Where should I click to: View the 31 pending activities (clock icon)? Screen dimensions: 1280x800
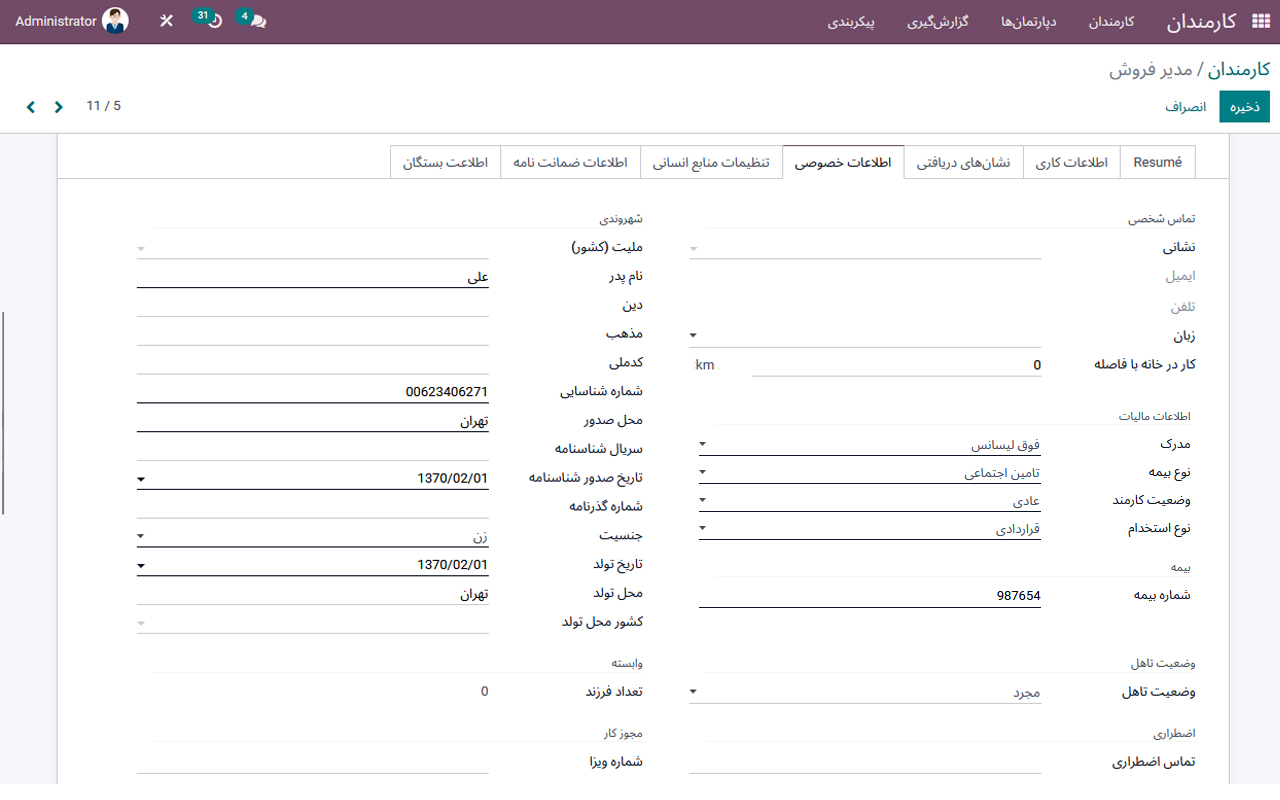pos(210,19)
